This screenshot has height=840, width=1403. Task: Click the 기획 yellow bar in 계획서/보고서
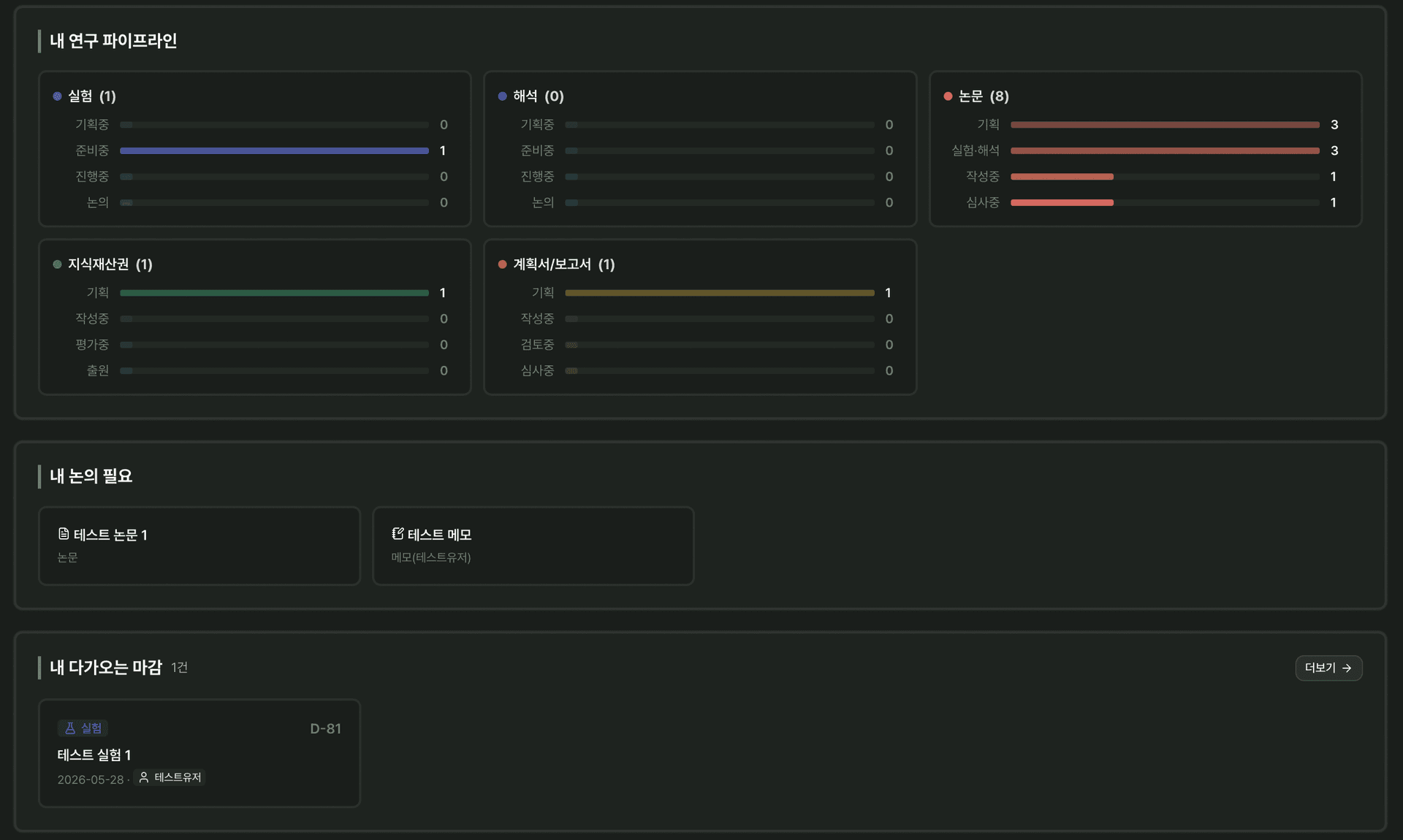719,293
